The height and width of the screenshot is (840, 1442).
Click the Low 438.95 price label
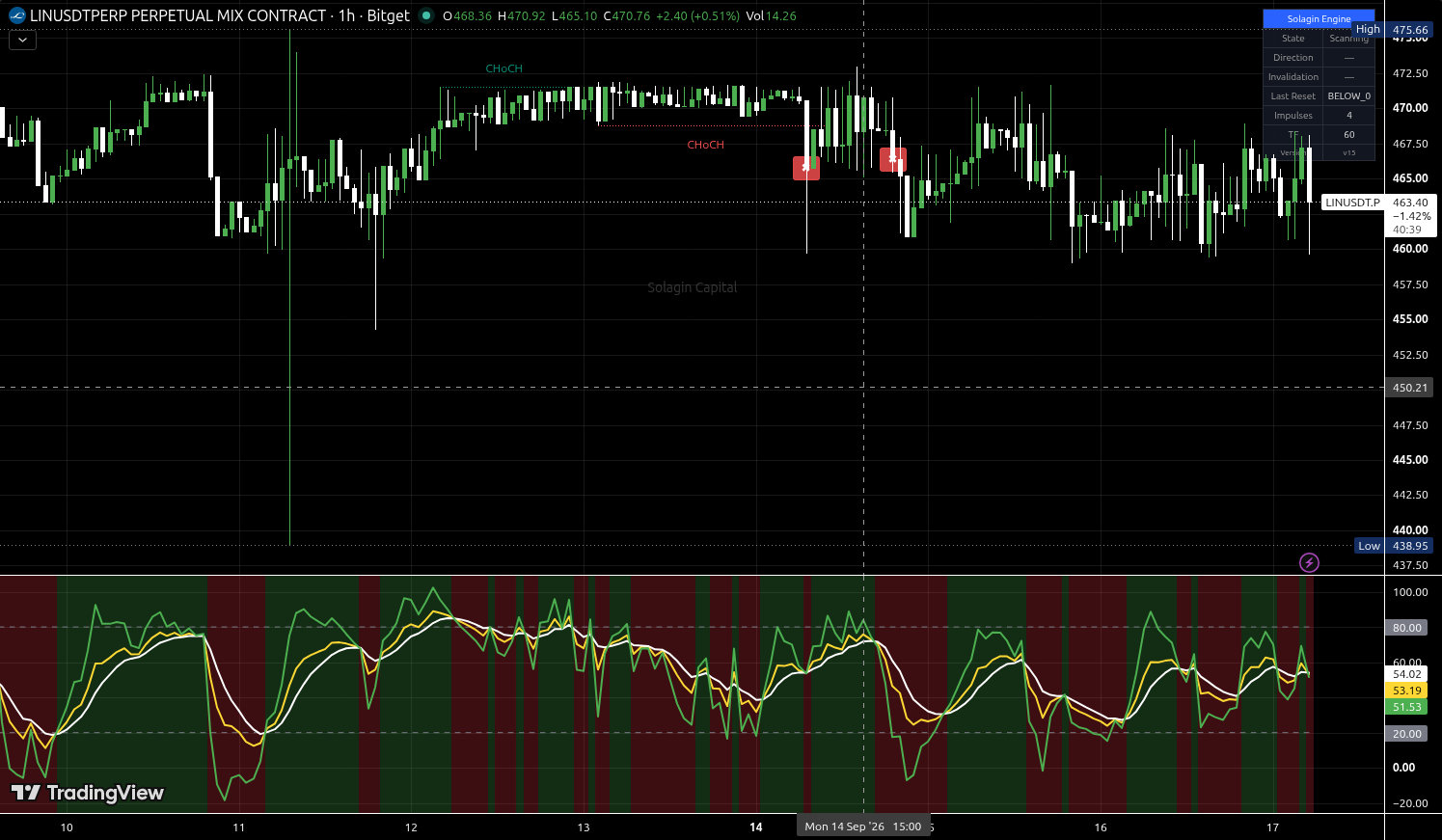(x=1394, y=546)
